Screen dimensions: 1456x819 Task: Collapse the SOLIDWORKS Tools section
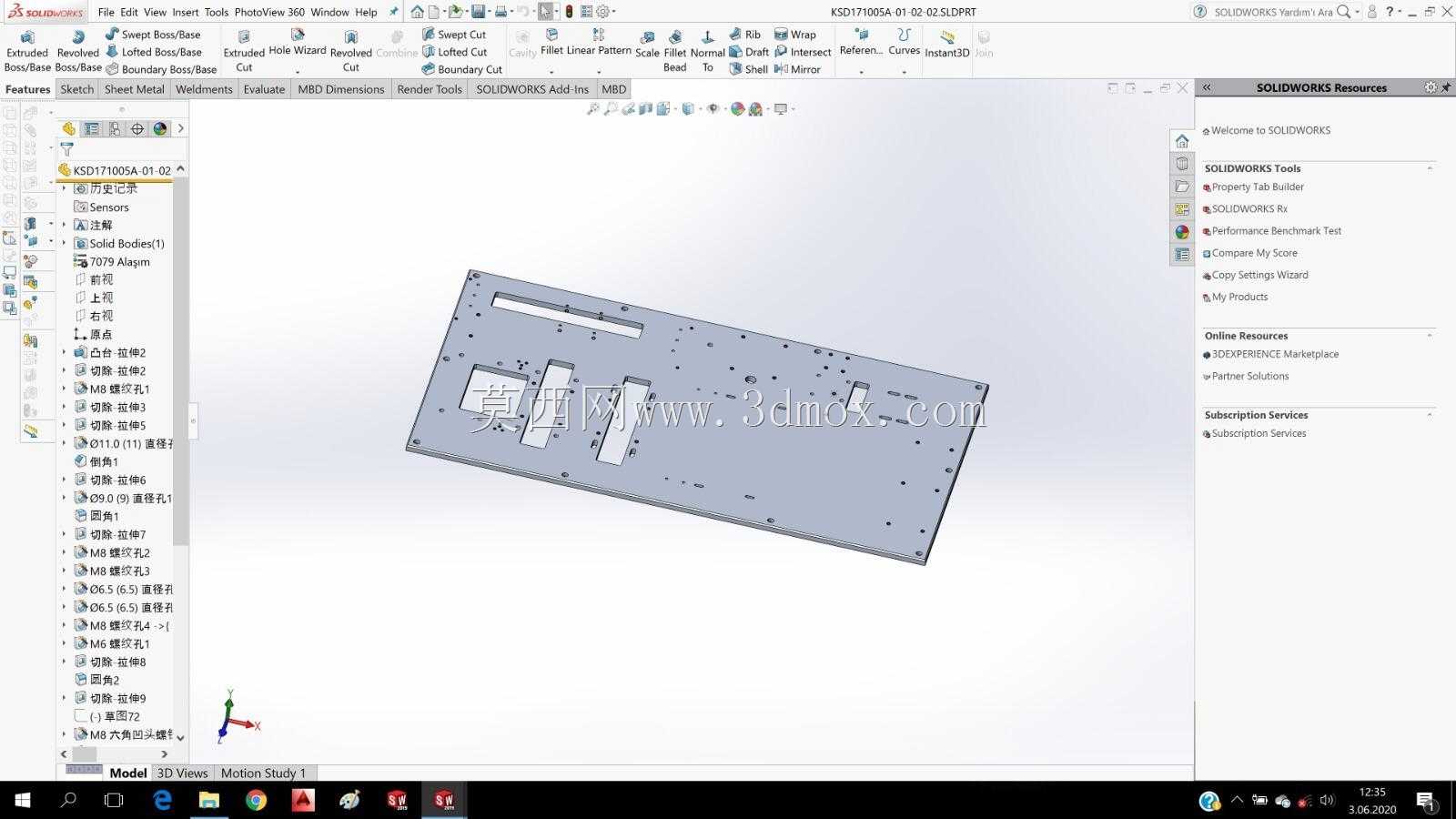pos(1430,168)
